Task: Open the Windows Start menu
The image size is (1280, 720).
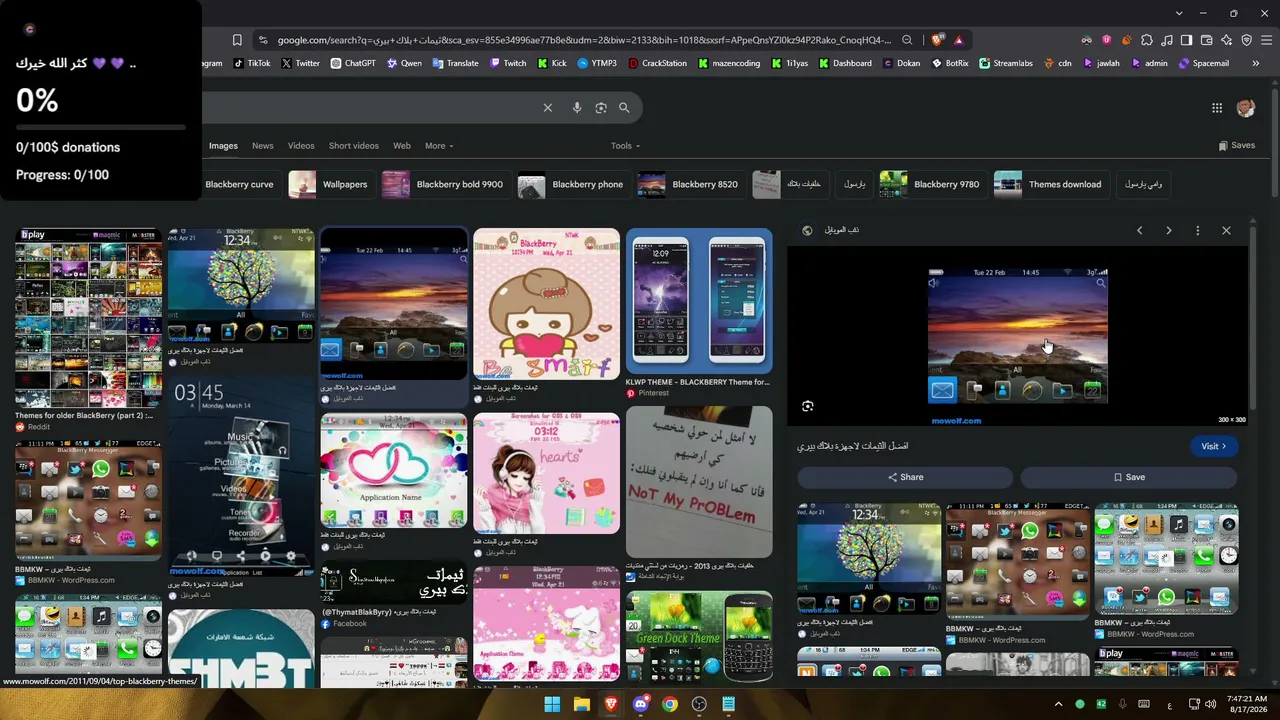Action: point(552,704)
